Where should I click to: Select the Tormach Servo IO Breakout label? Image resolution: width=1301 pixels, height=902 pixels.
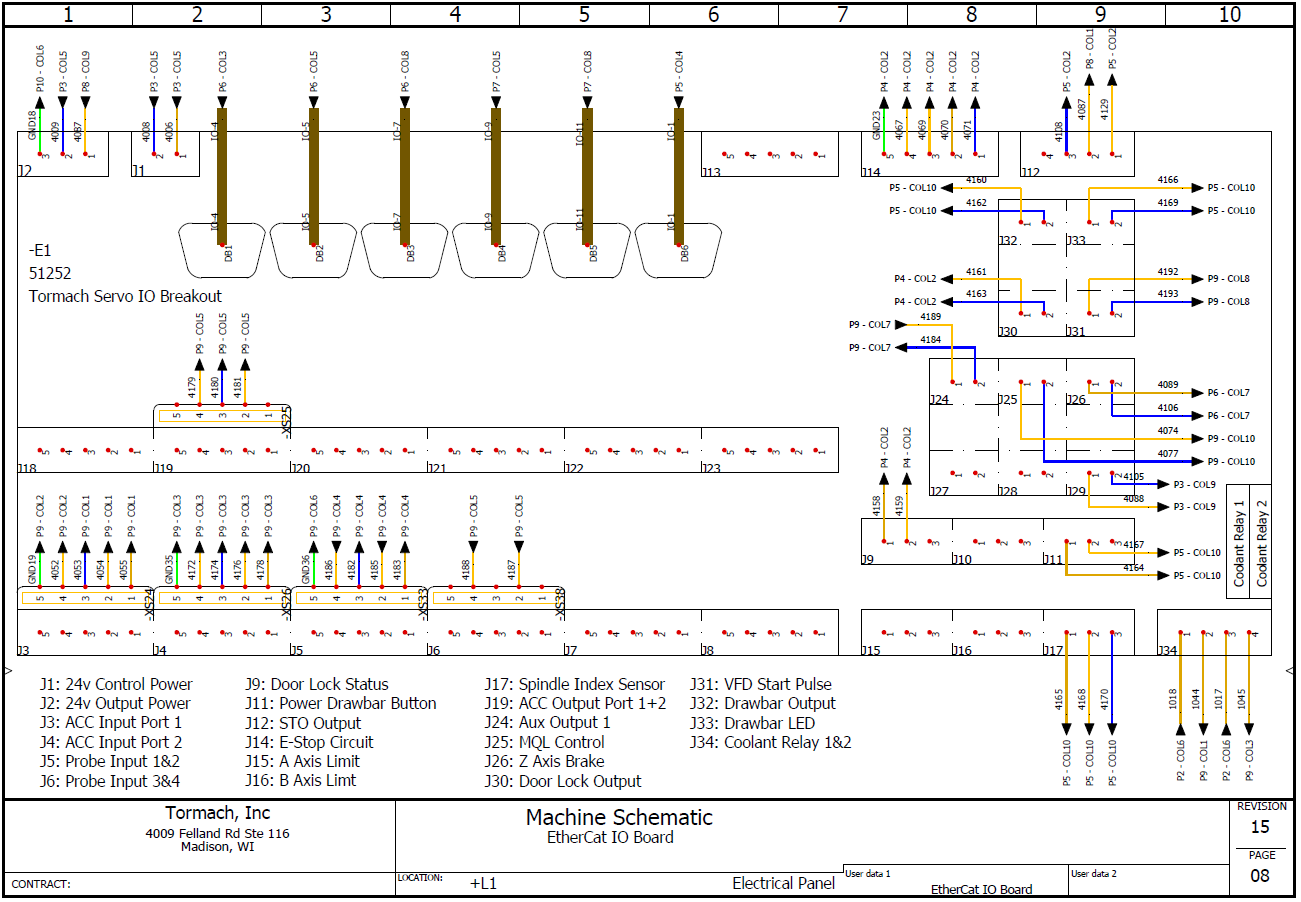(125, 296)
